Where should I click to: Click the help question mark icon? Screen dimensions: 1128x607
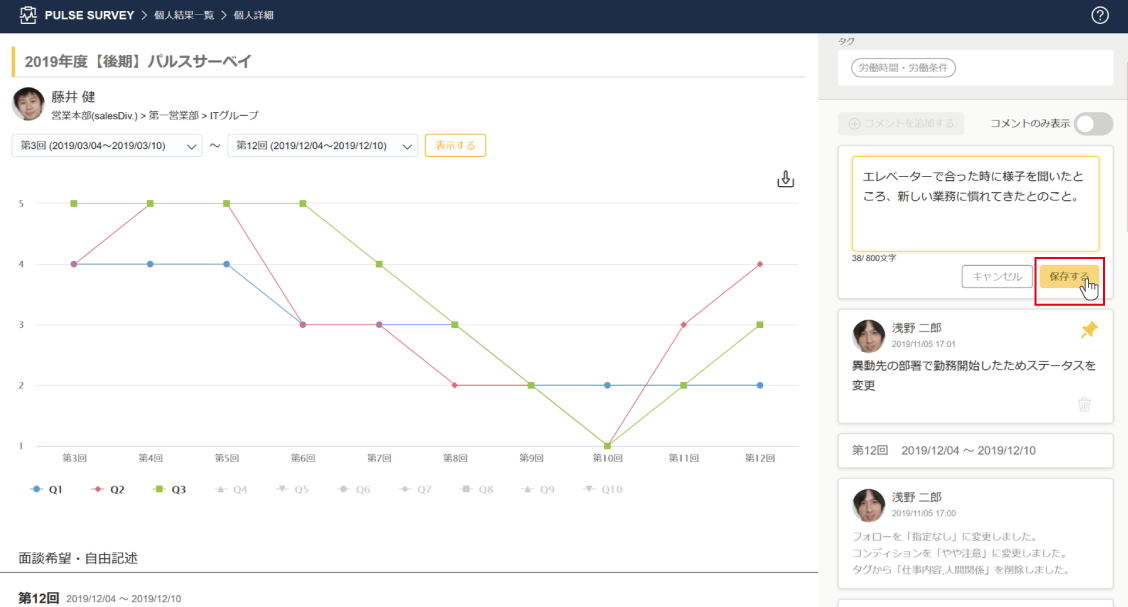(1100, 15)
